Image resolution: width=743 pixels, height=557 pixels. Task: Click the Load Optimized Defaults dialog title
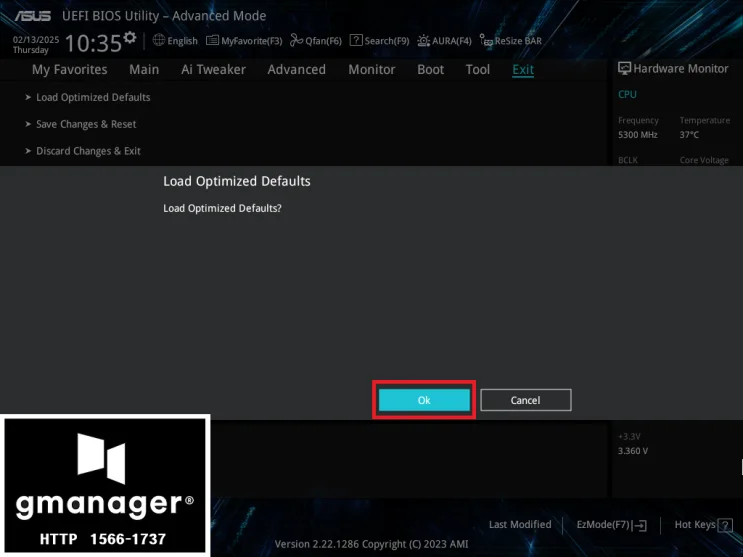point(237,181)
